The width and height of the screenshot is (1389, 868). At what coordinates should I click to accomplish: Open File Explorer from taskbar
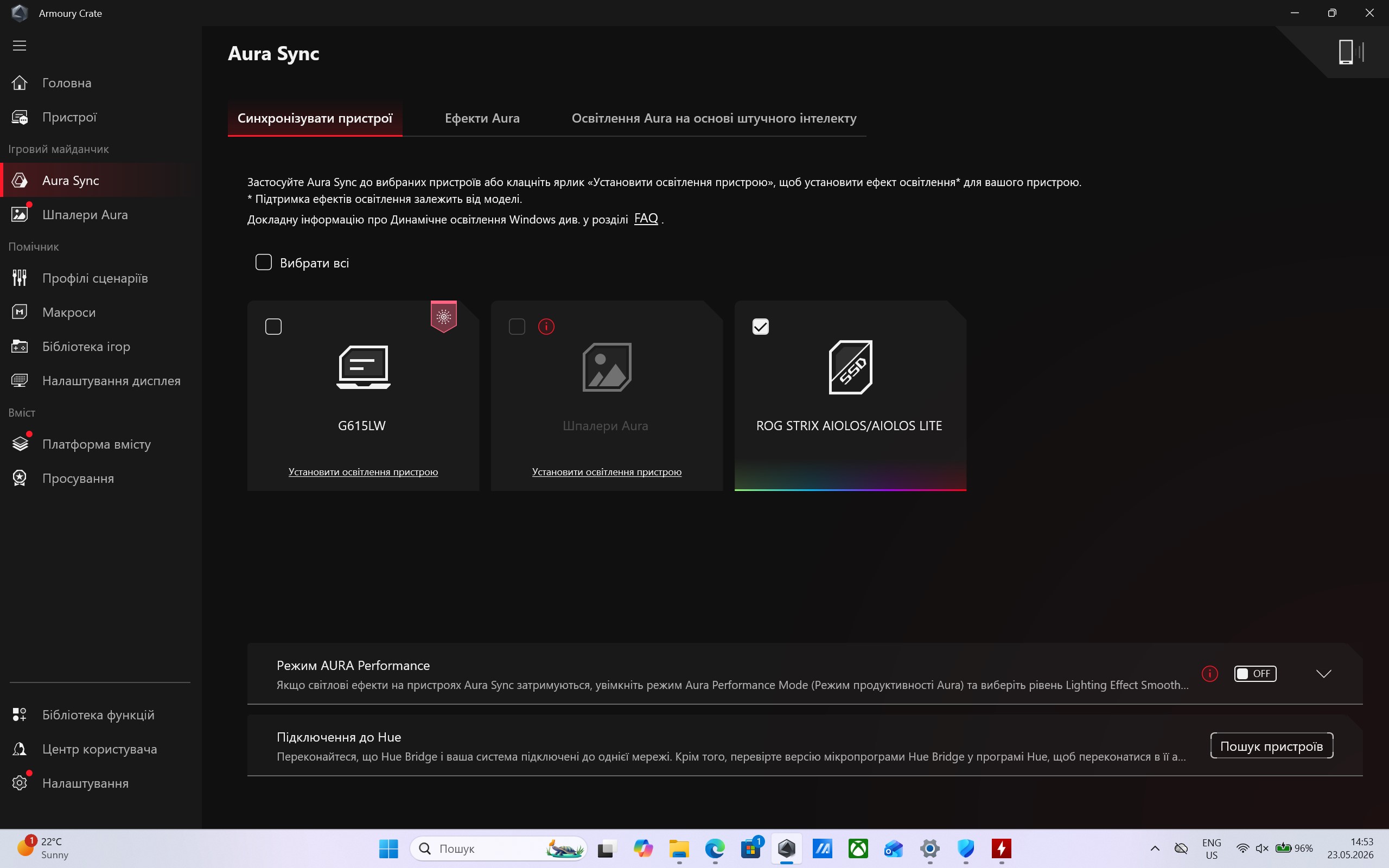click(679, 848)
